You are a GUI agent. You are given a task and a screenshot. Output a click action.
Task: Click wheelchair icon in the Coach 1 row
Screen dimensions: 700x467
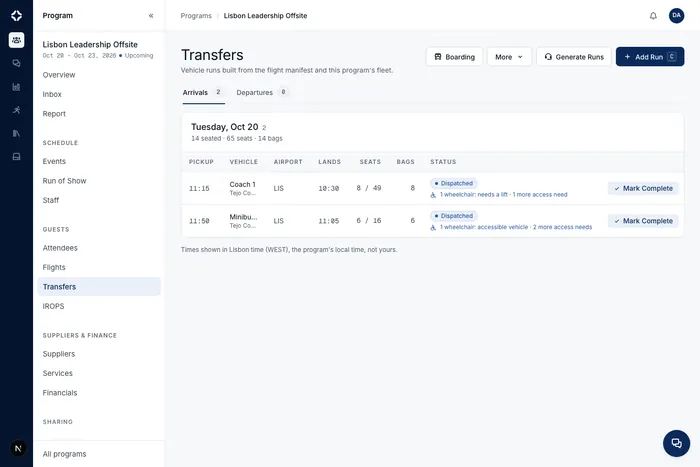coord(433,195)
